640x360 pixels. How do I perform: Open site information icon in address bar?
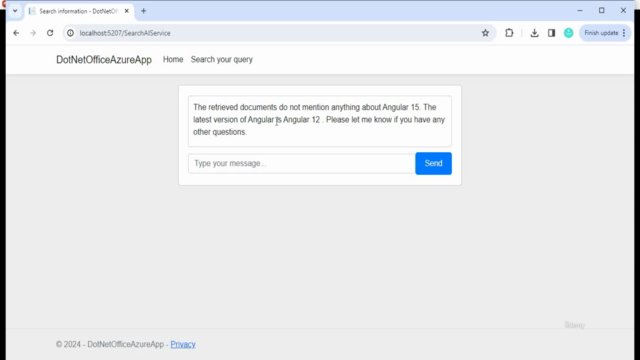pos(71,33)
